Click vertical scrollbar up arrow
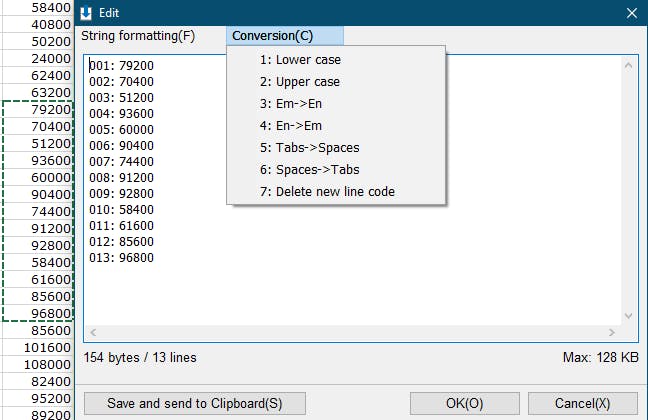The width and height of the screenshot is (648, 420). click(629, 64)
